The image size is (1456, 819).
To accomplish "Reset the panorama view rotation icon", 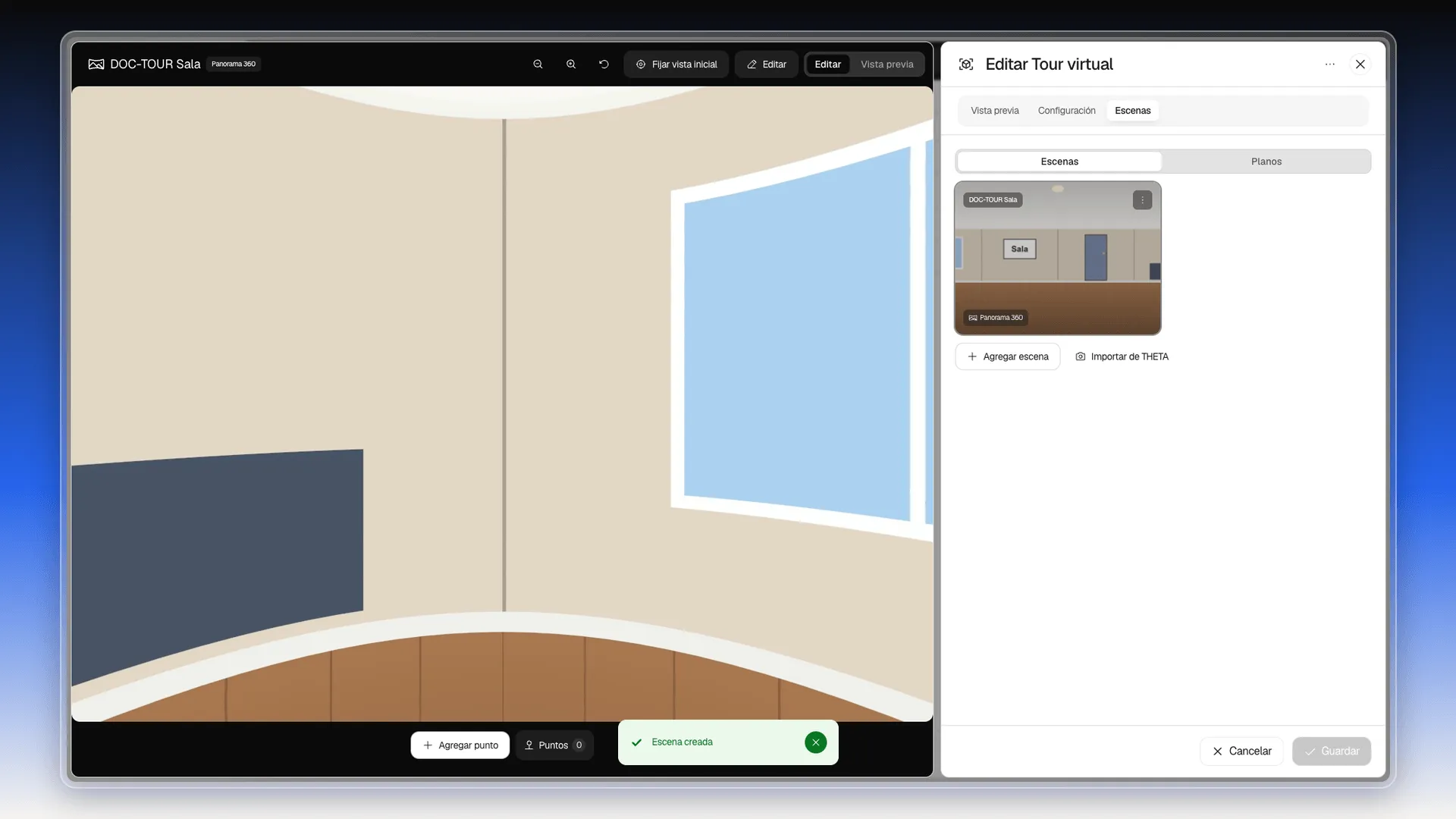I will 604,64.
